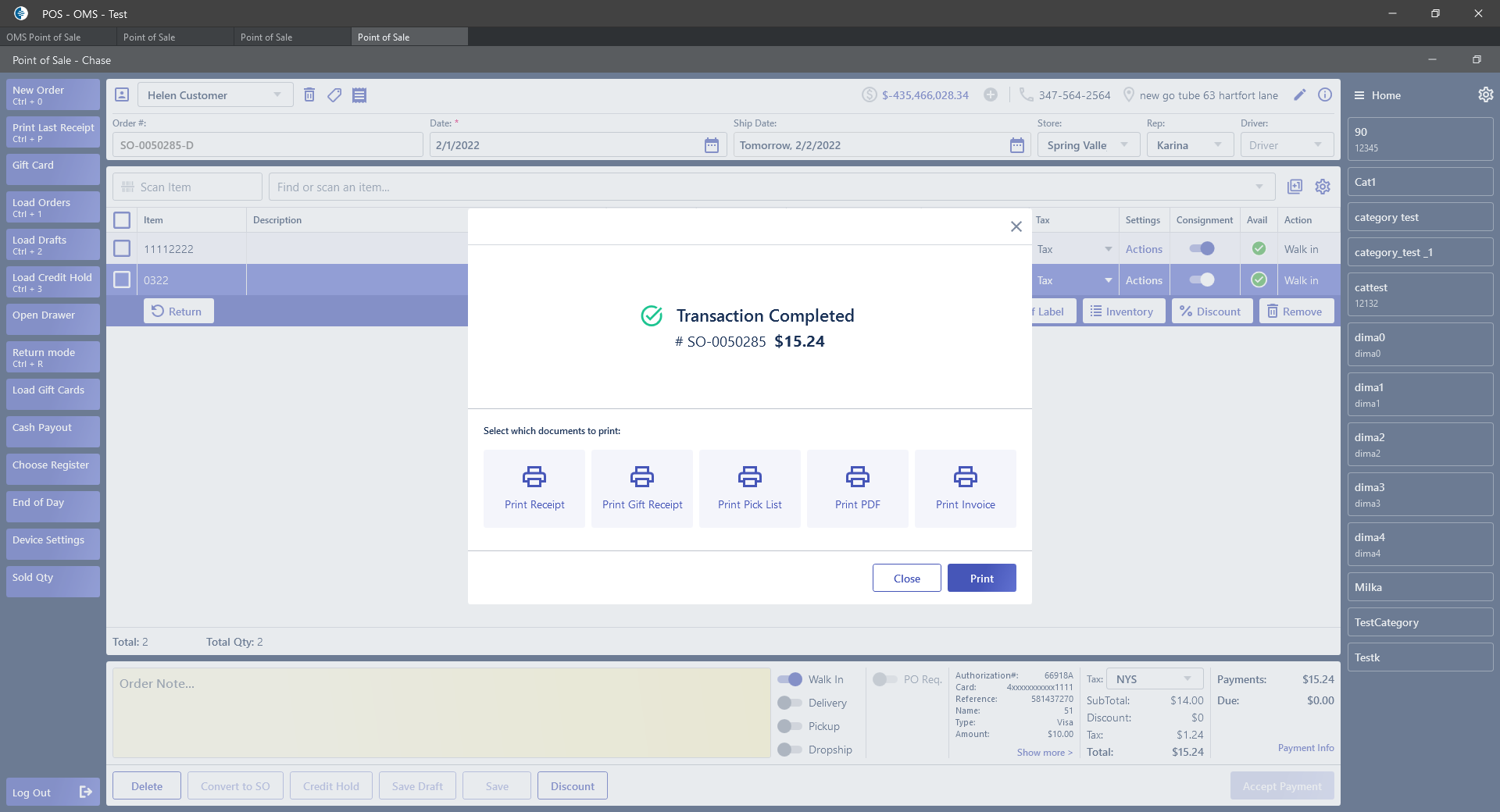The height and width of the screenshot is (812, 1500).
Task: Open Actions for item 11112222
Action: pyautogui.click(x=1144, y=249)
